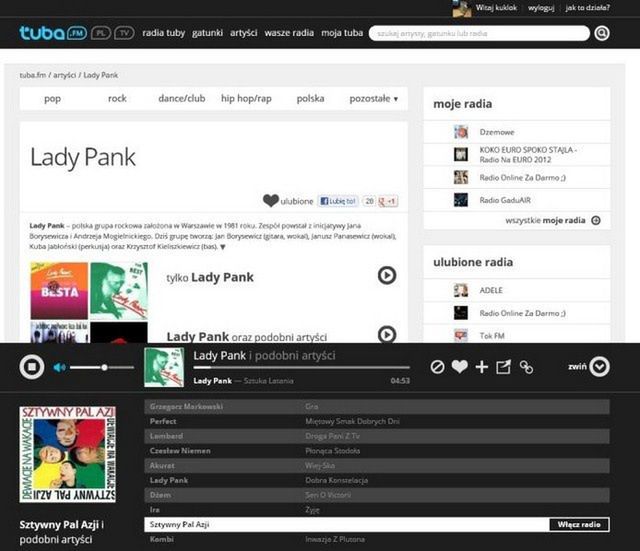The image size is (640, 551).
Task: Open the wasze radia menu
Action: 289,33
